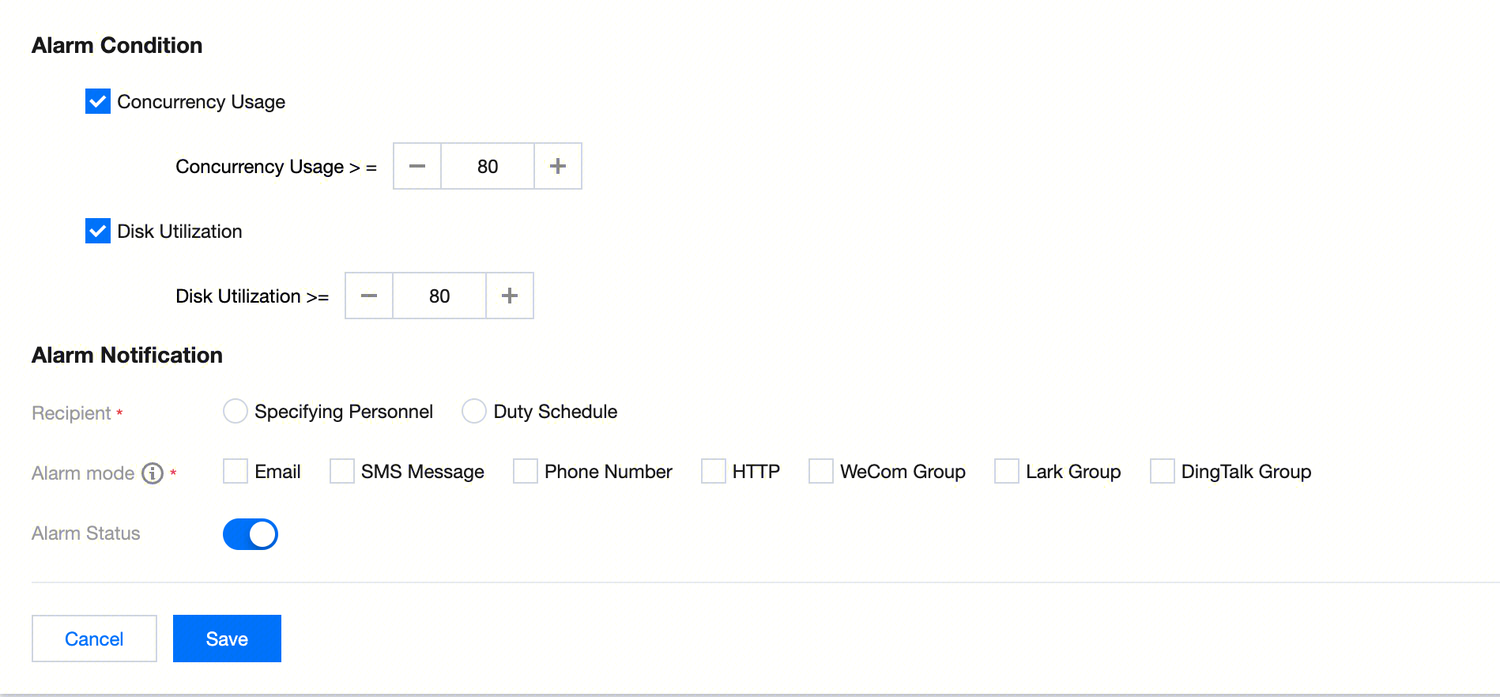Click the Save button
This screenshot has height=697, width=1500.
click(x=227, y=639)
